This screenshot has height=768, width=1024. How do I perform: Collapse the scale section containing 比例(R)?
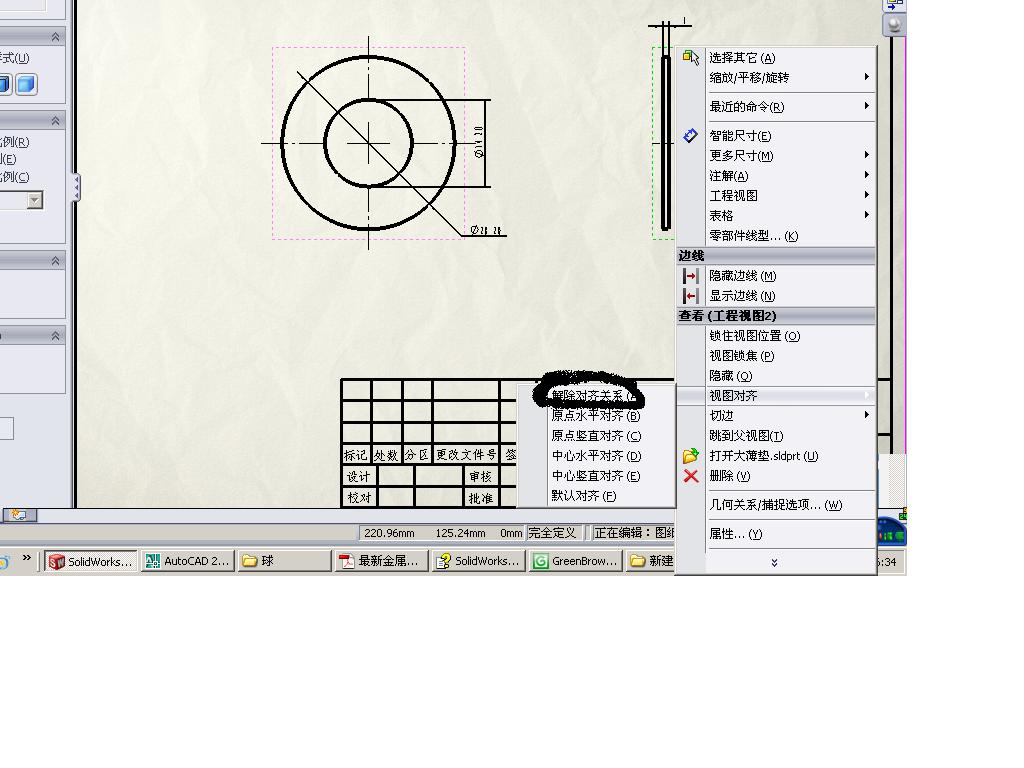point(56,121)
